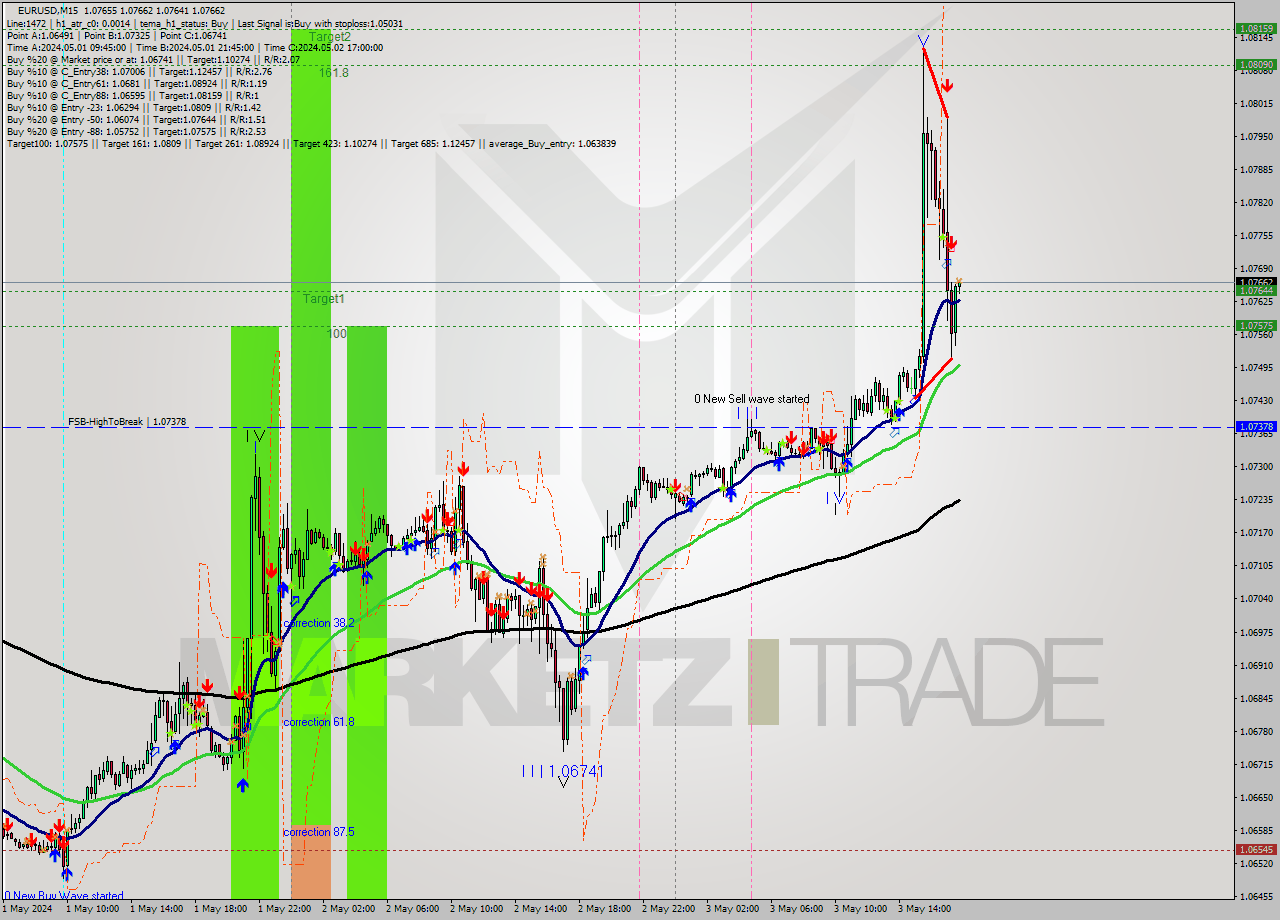Select the '2 May 18:00' time label
The height and width of the screenshot is (920, 1280).
604,909
